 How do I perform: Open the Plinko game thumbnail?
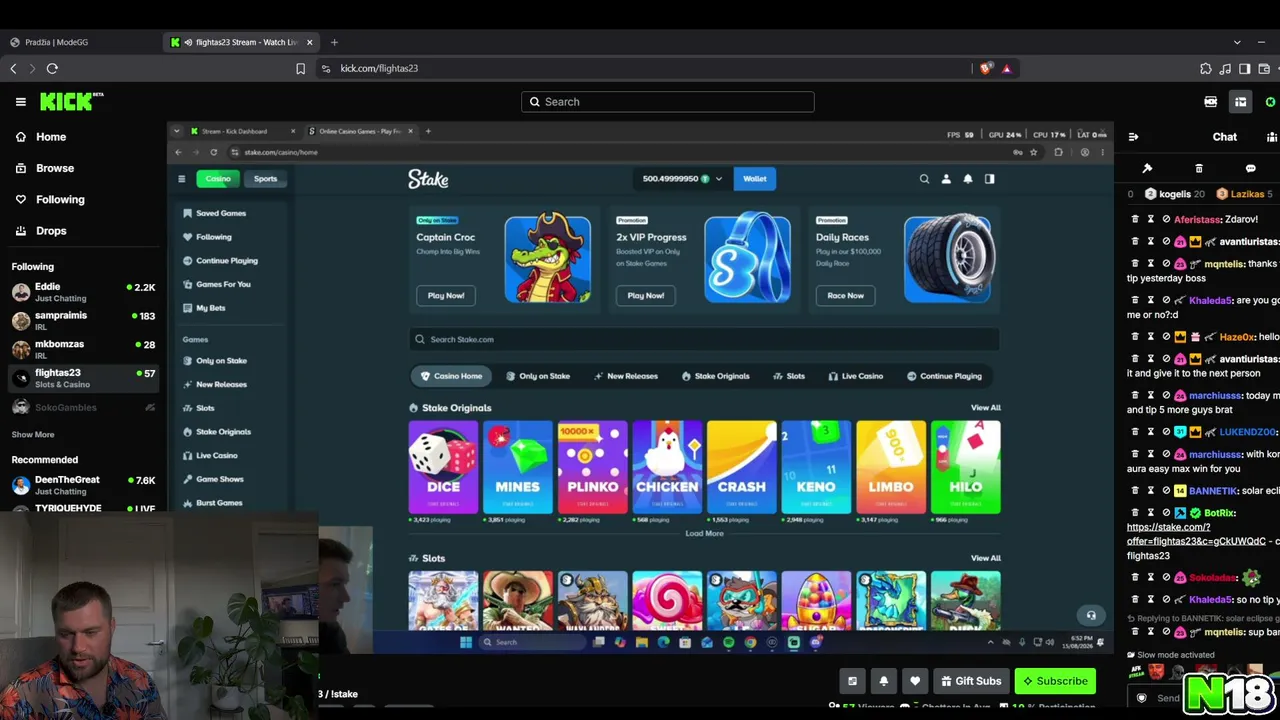click(x=593, y=467)
